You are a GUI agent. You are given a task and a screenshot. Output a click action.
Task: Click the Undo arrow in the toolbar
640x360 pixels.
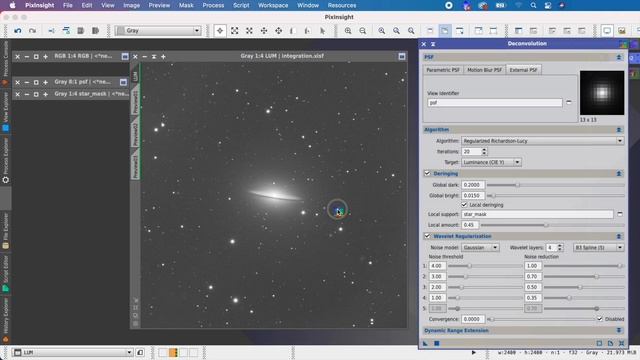(18, 31)
